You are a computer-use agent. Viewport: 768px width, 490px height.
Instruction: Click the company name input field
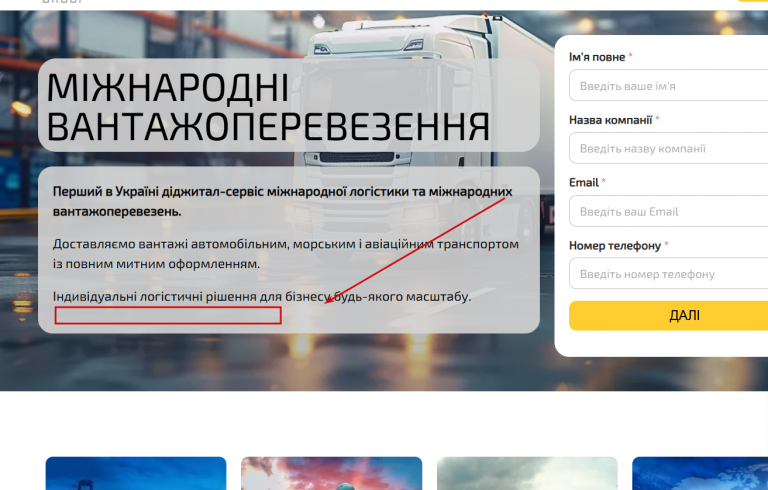669,148
